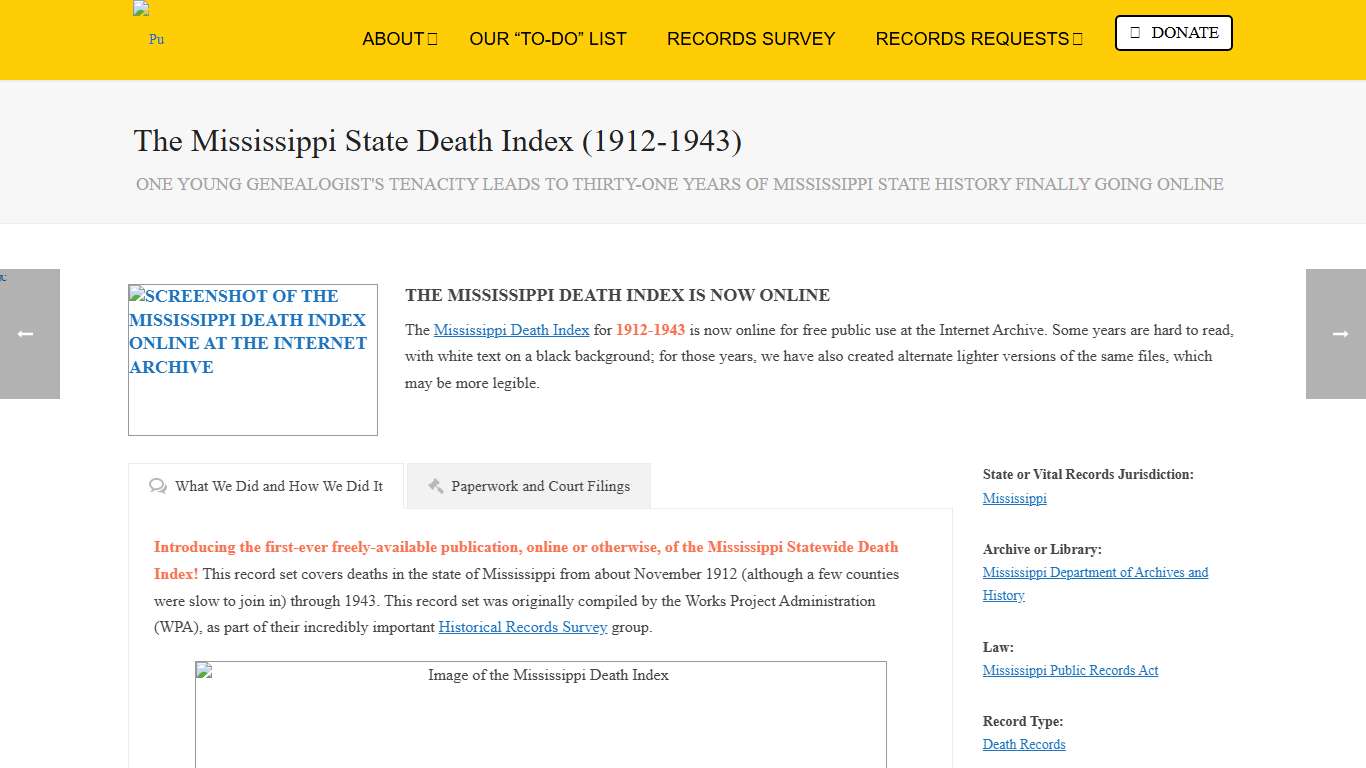Open the Death Index screenshot placeholder image
This screenshot has width=1366, height=768.
pos(252,360)
